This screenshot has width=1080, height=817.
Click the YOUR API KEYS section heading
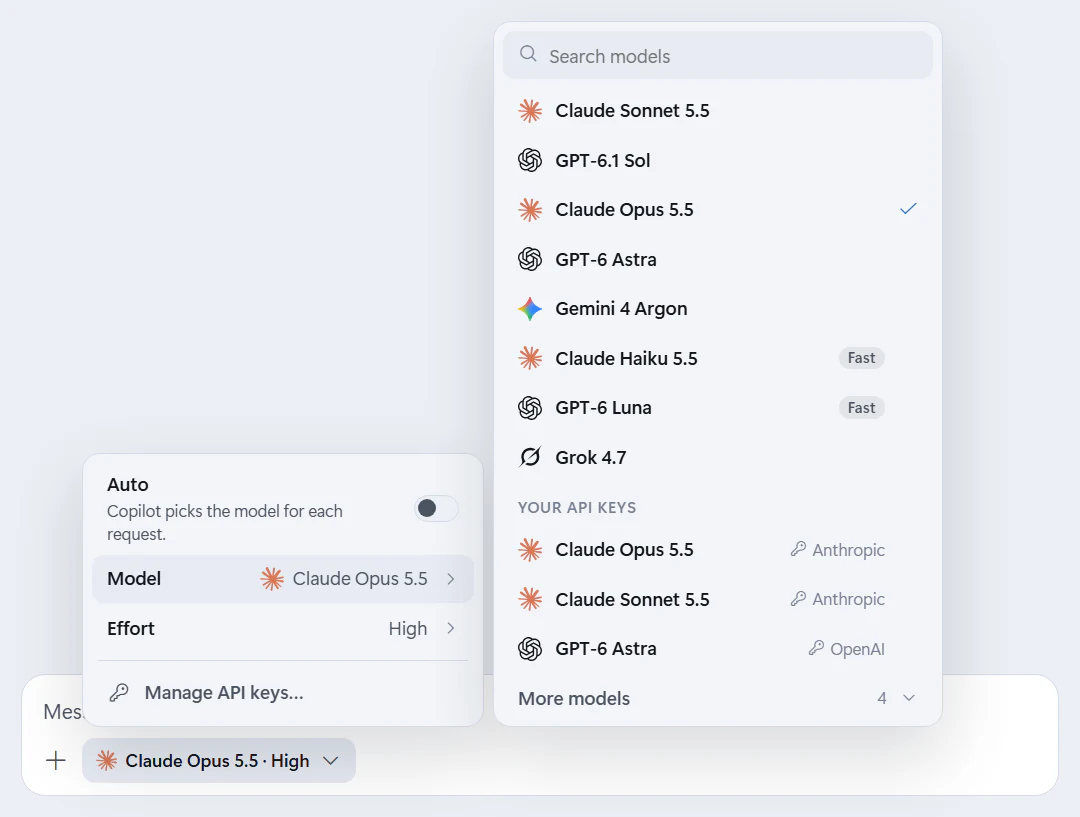[x=577, y=508]
